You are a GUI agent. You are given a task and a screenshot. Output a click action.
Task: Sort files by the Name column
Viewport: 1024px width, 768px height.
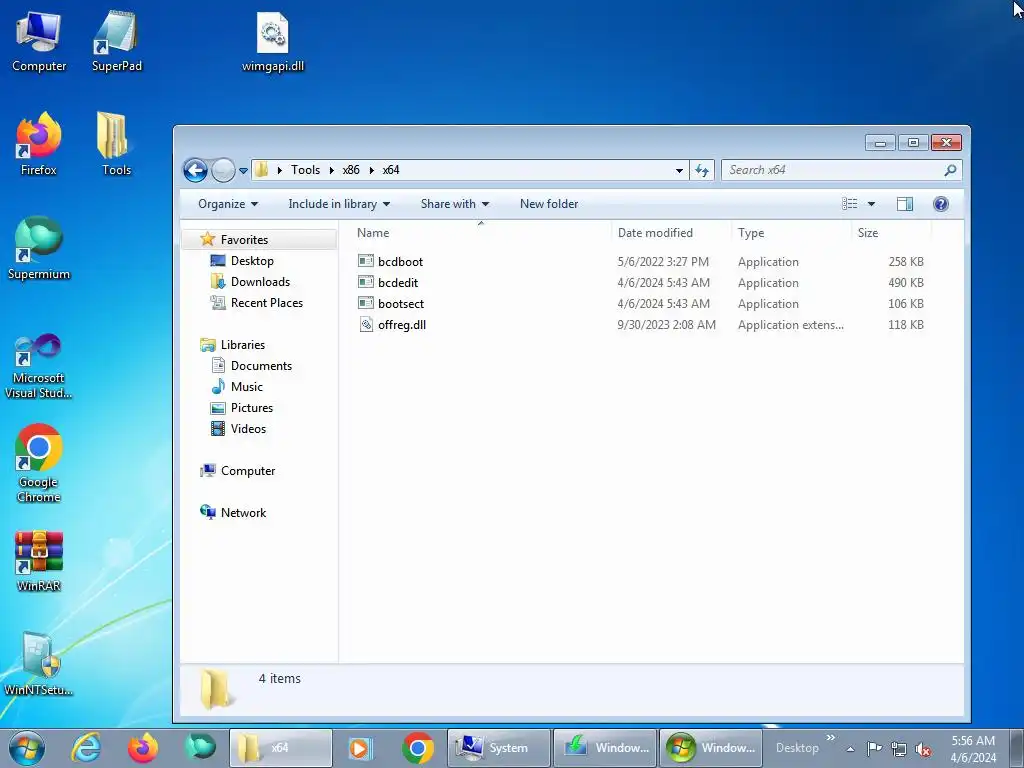coord(373,232)
